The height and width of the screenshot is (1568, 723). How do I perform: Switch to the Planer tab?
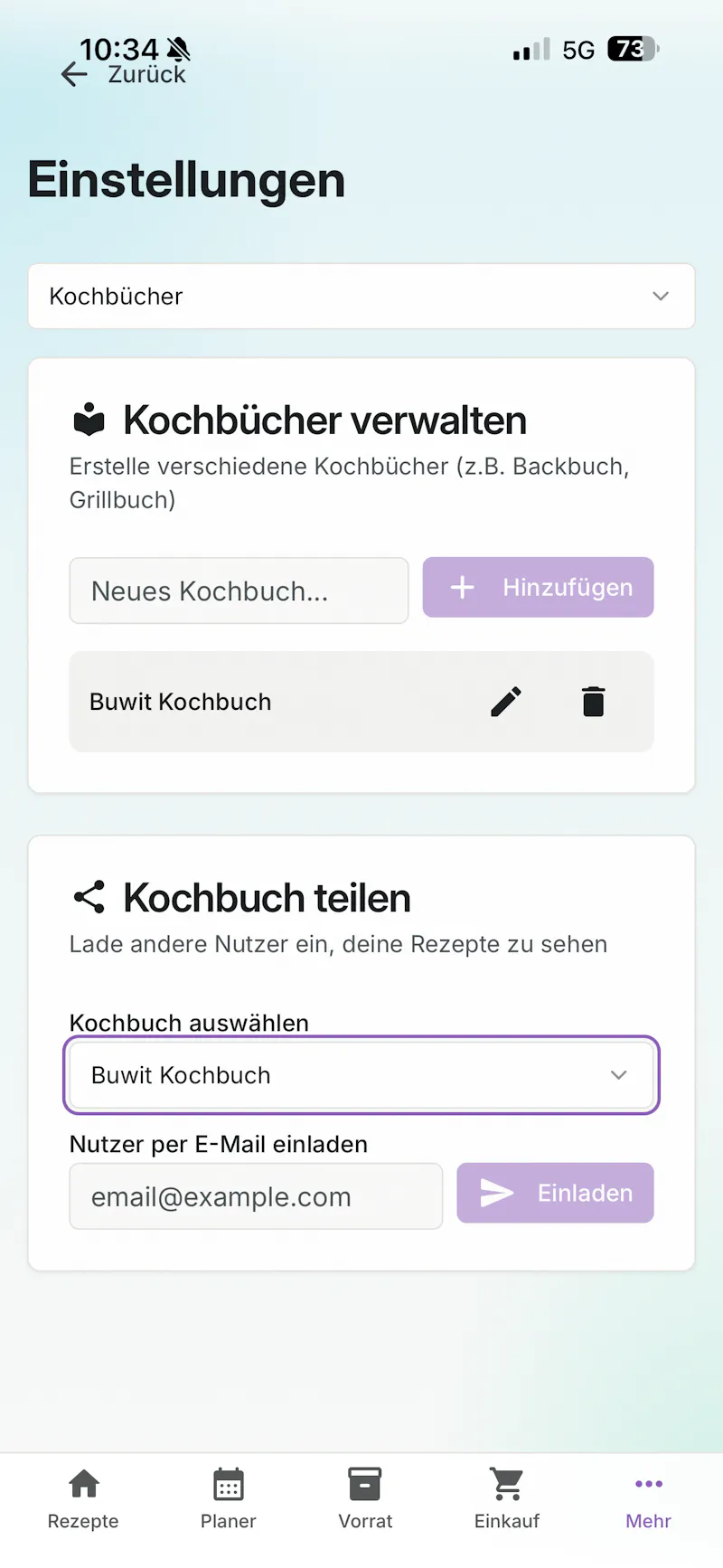pos(228,1500)
